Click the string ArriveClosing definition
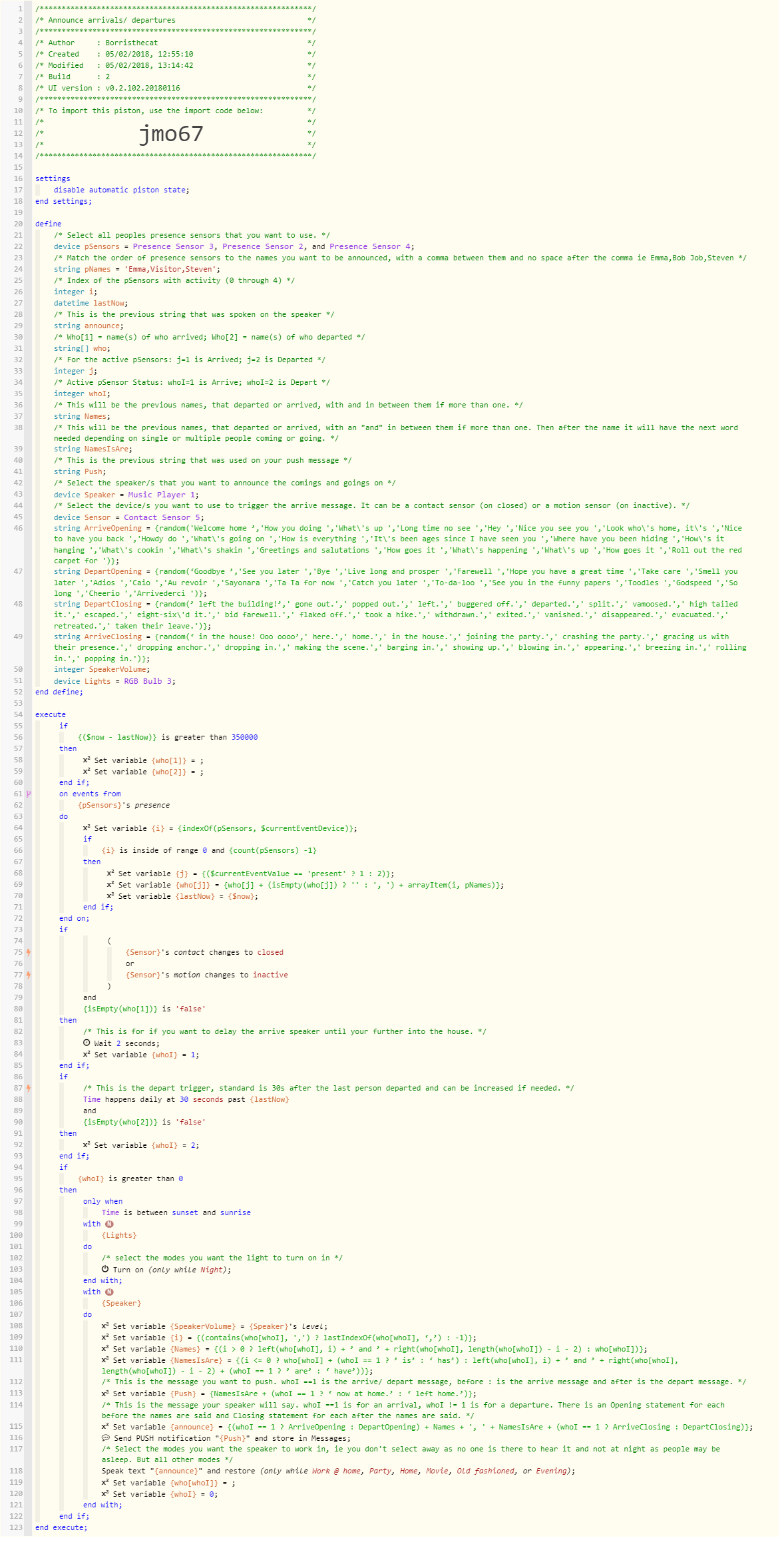This screenshot has height=1542, width=784. [400, 647]
